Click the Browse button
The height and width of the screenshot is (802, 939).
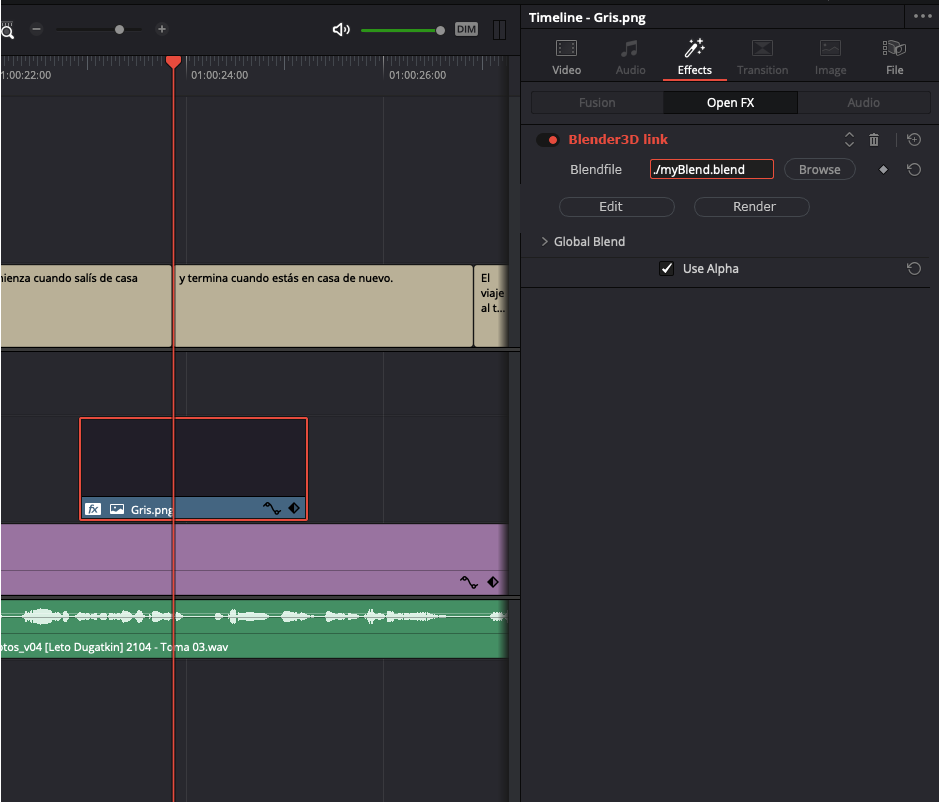click(819, 170)
